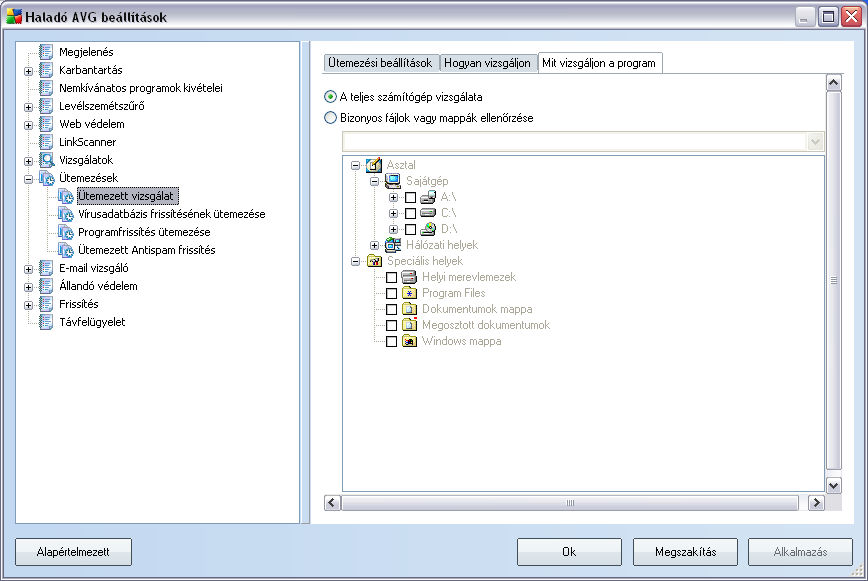Click the A:\ floppy drive icon
Viewport: 868px width, 581px height.
point(428,197)
